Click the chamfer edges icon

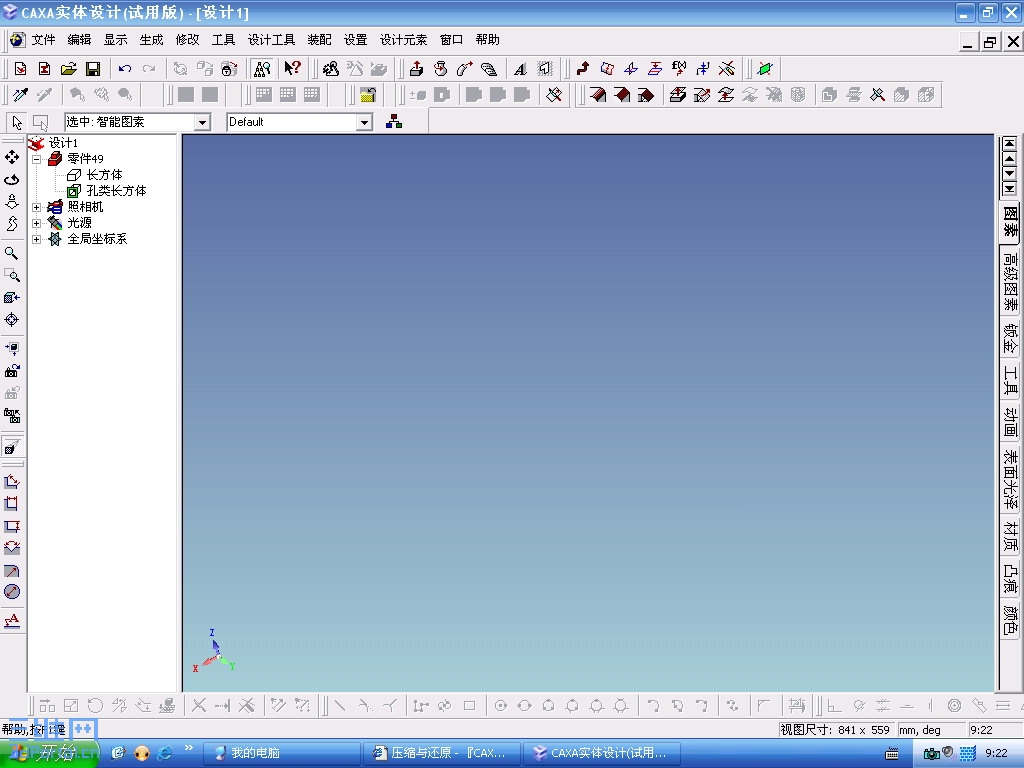click(621, 95)
